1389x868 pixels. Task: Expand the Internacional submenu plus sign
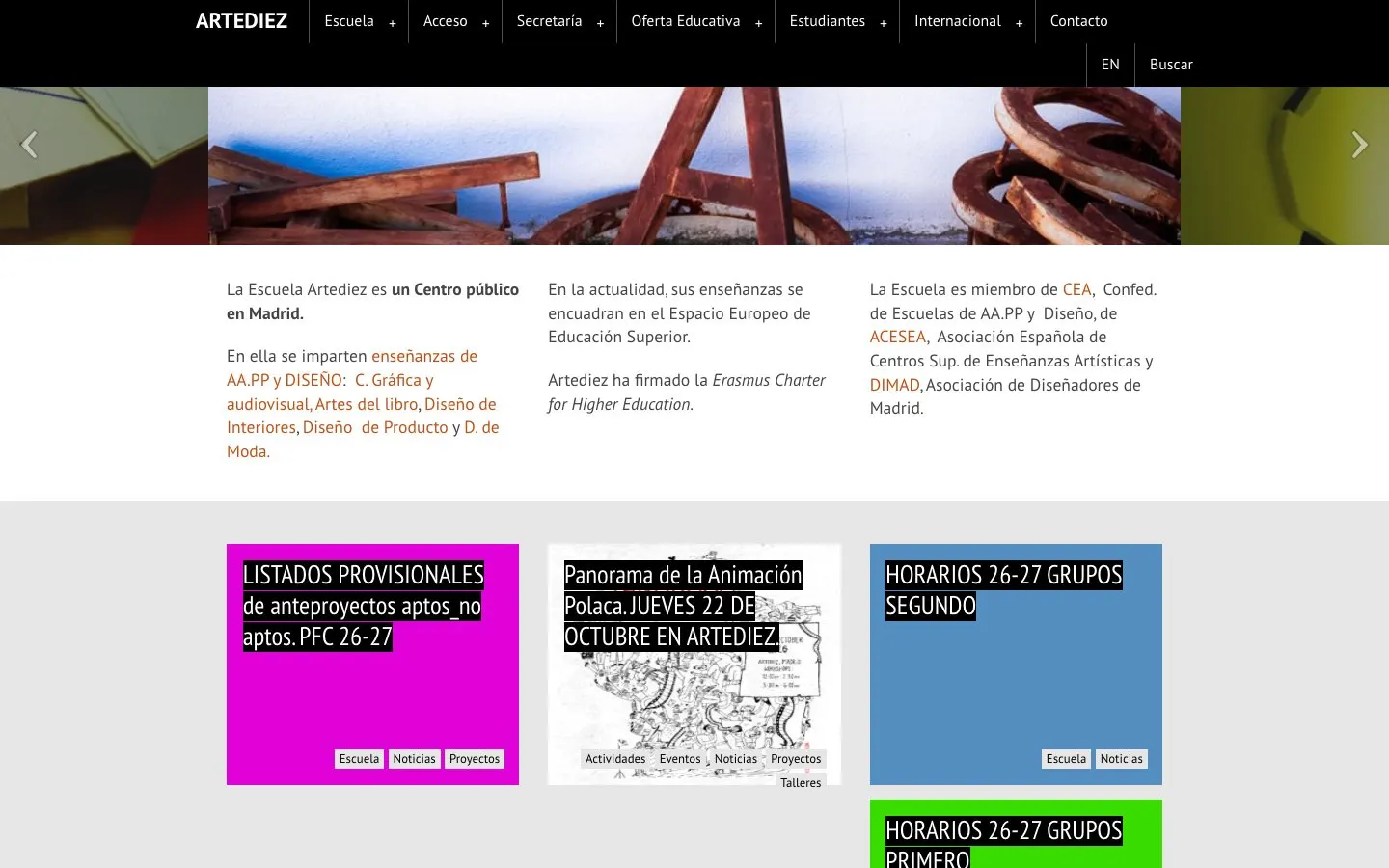1019,23
